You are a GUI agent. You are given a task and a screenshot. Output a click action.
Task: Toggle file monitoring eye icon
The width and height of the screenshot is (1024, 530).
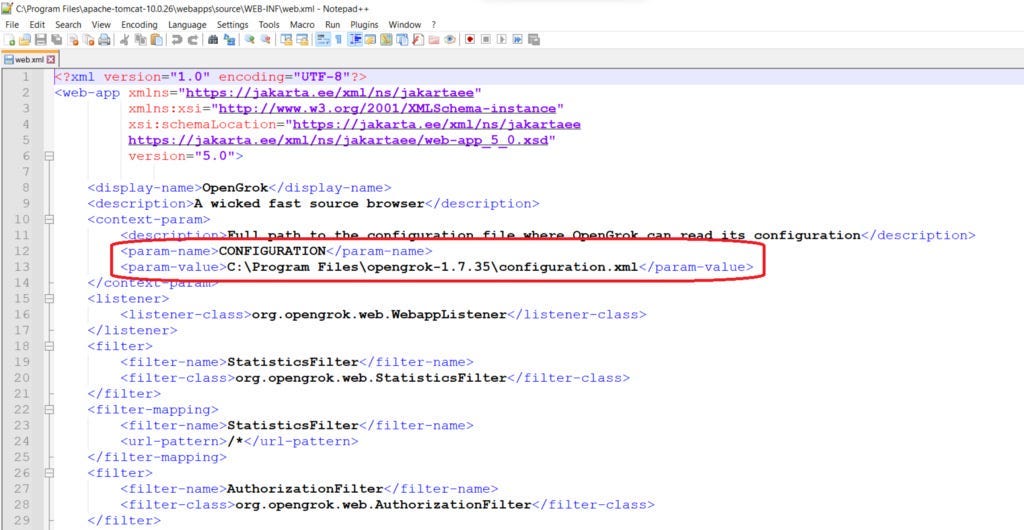tap(449, 40)
